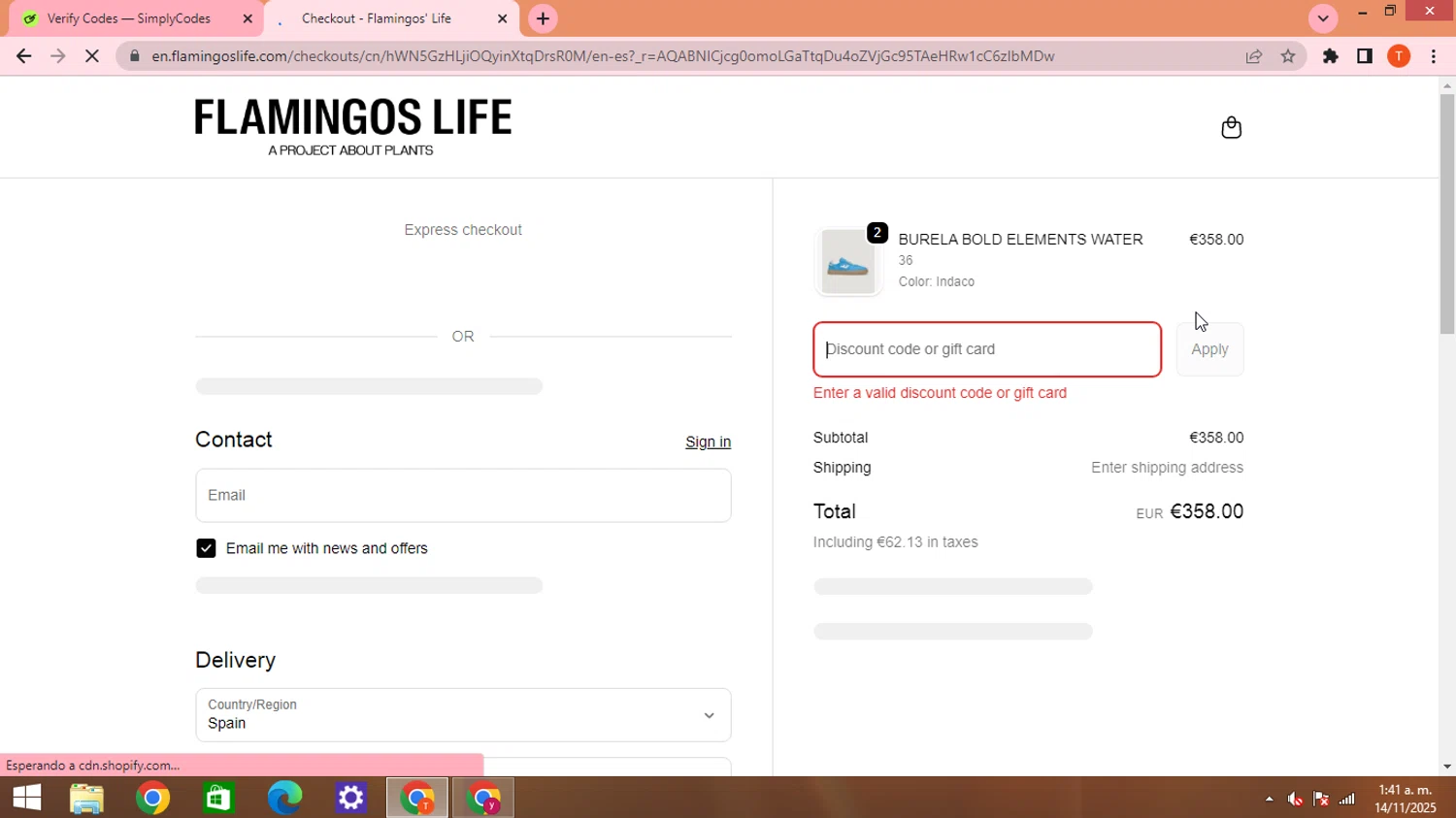Image resolution: width=1456 pixels, height=818 pixels.
Task: Launch Microsoft Edge from taskbar
Action: [x=284, y=798]
